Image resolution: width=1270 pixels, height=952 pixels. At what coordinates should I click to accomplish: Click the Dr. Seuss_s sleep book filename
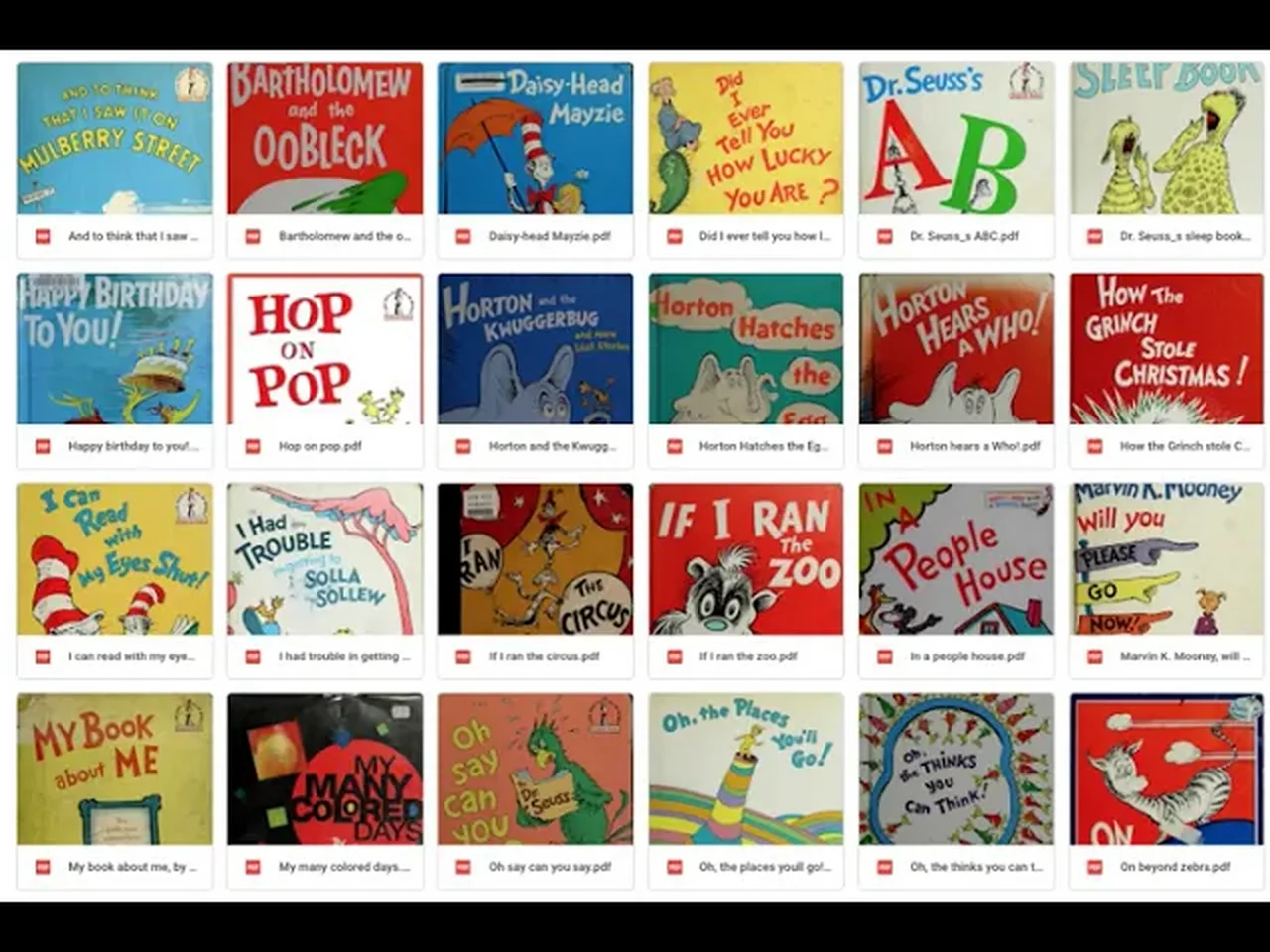click(1186, 236)
